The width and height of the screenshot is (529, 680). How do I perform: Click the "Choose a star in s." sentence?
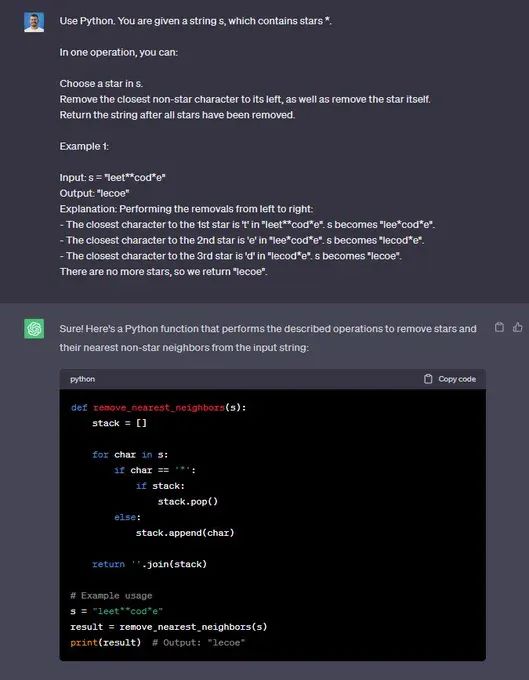pyautogui.click(x=101, y=83)
